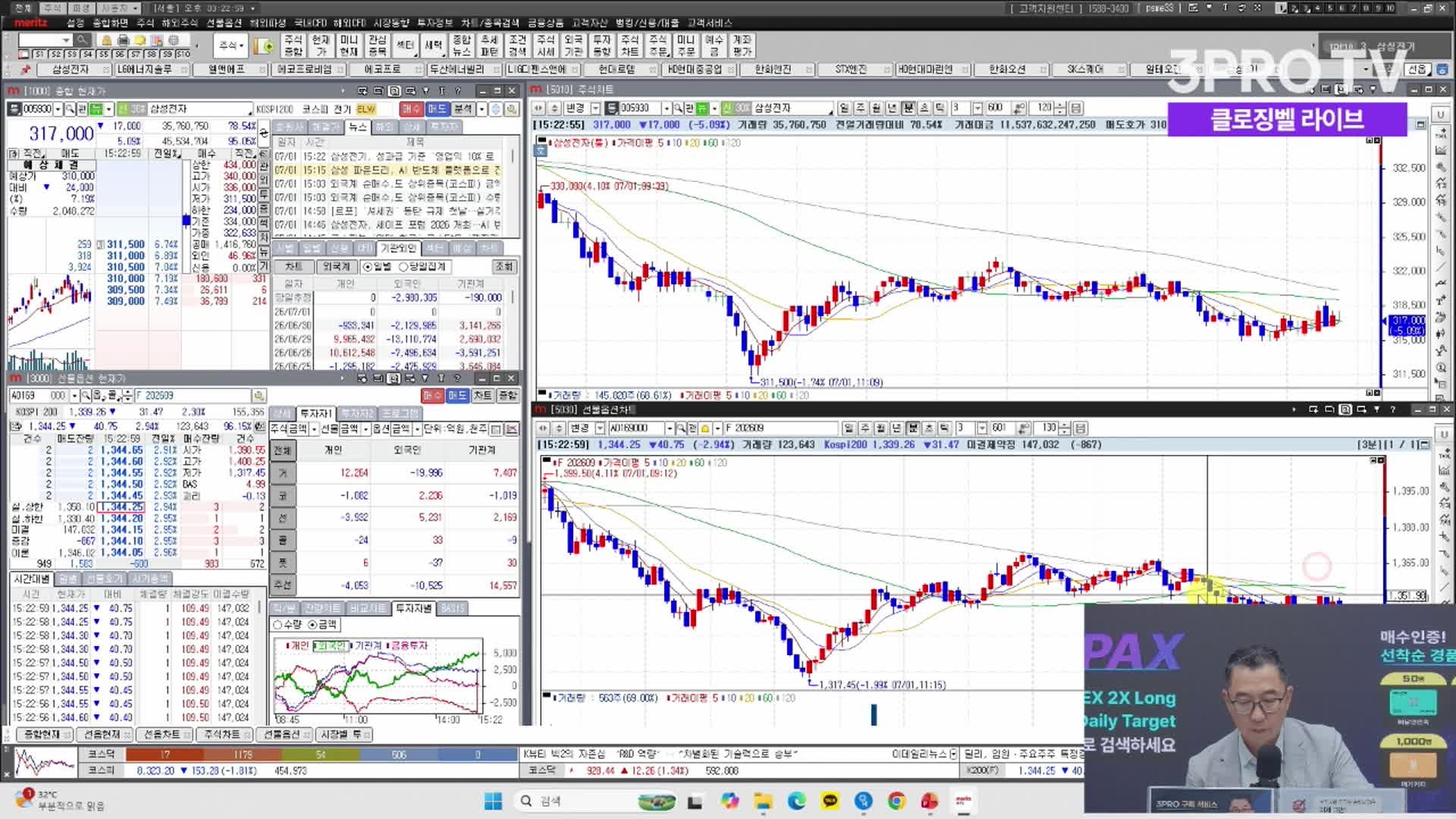This screenshot has height=819, width=1456.
Task: Click the KakaoTalk icon in the taskbar
Action: tap(830, 801)
